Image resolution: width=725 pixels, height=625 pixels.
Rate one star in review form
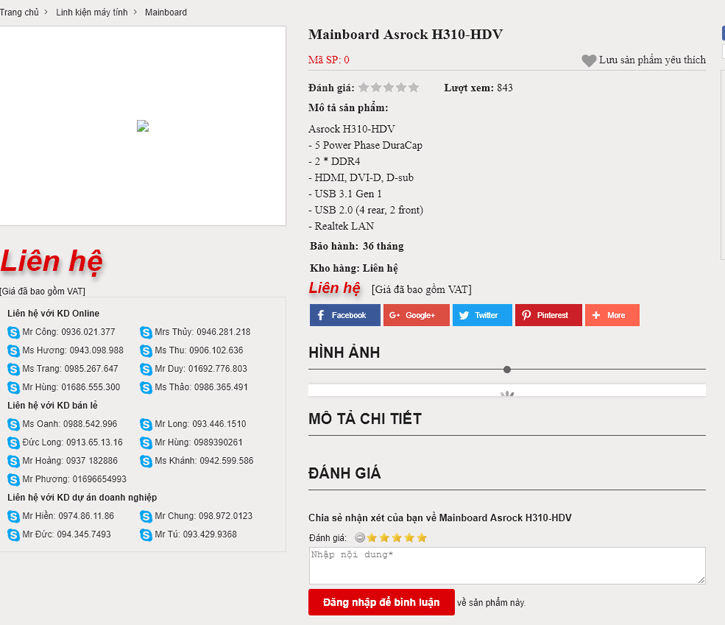pyautogui.click(x=372, y=538)
